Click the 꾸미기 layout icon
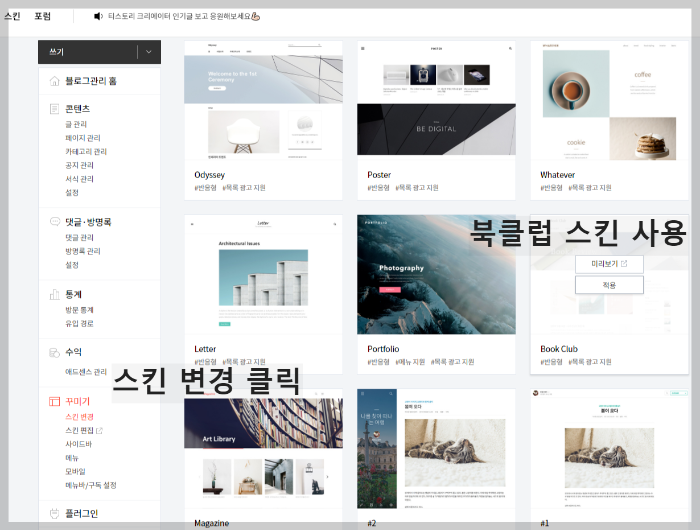The width and height of the screenshot is (700, 530). (x=54, y=401)
